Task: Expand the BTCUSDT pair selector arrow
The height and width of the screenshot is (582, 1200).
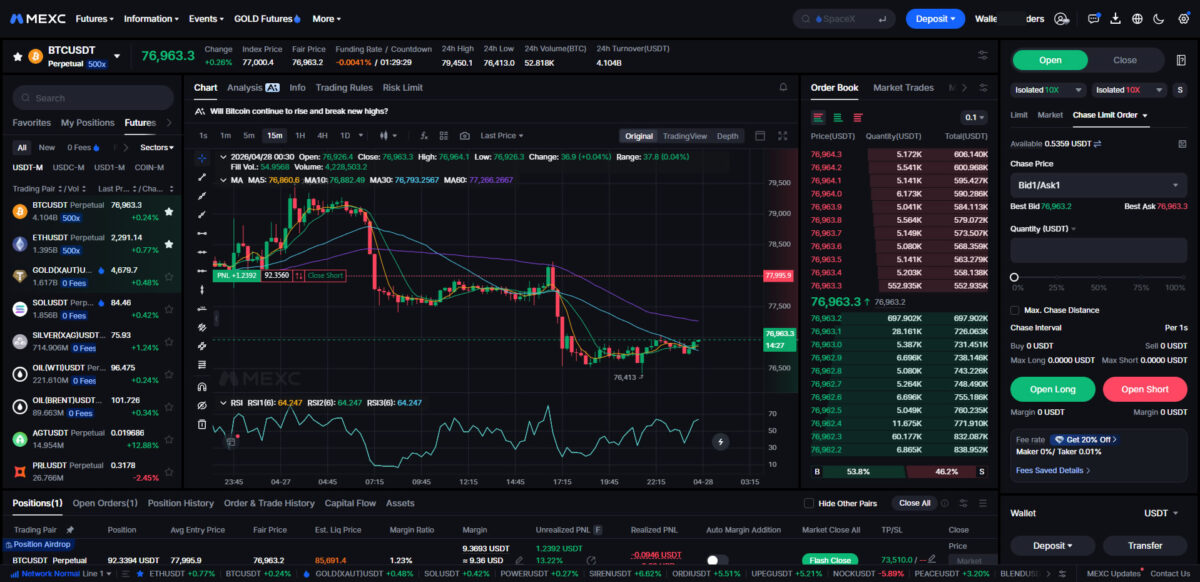Action: [117, 56]
